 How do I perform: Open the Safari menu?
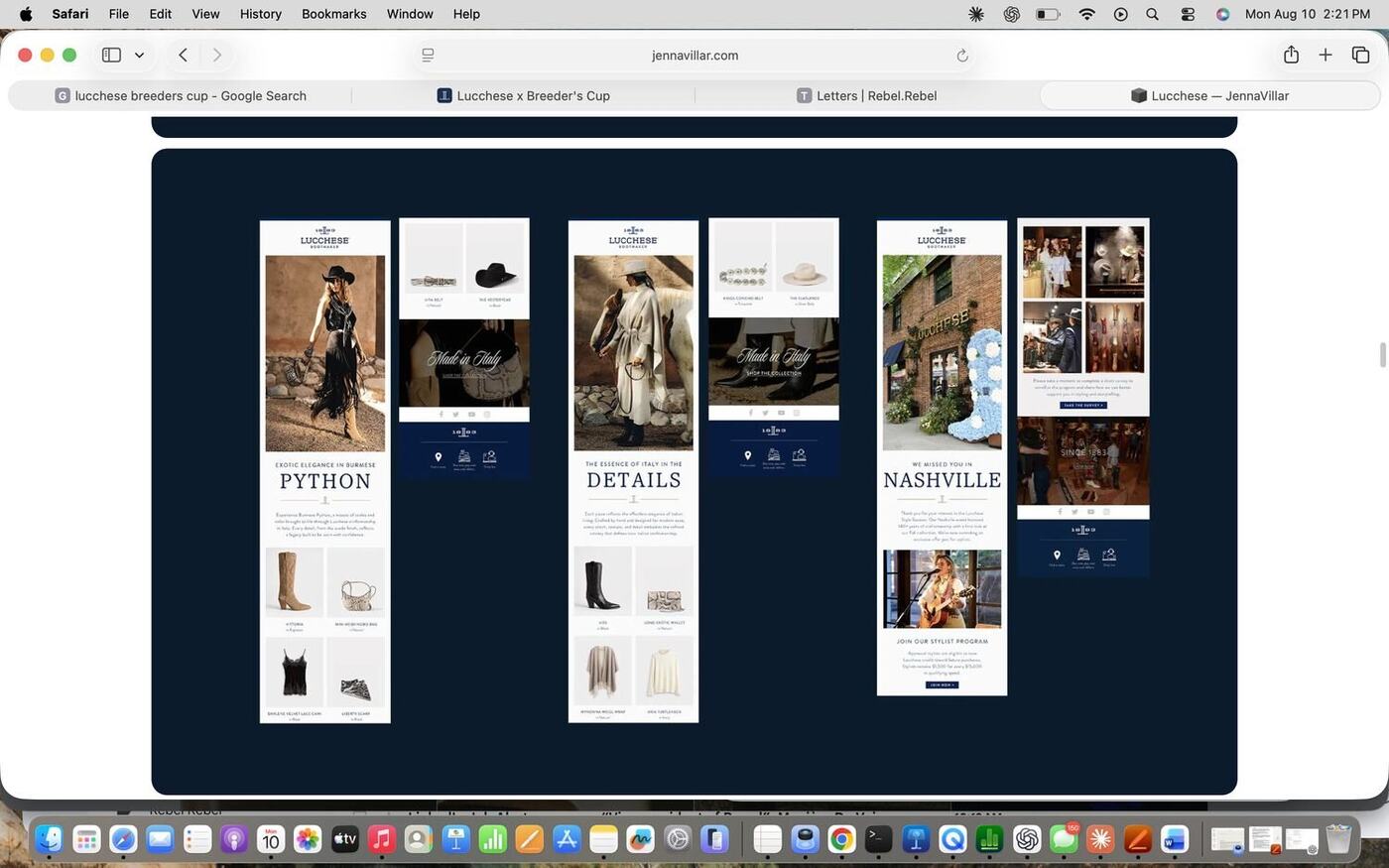pos(69,14)
